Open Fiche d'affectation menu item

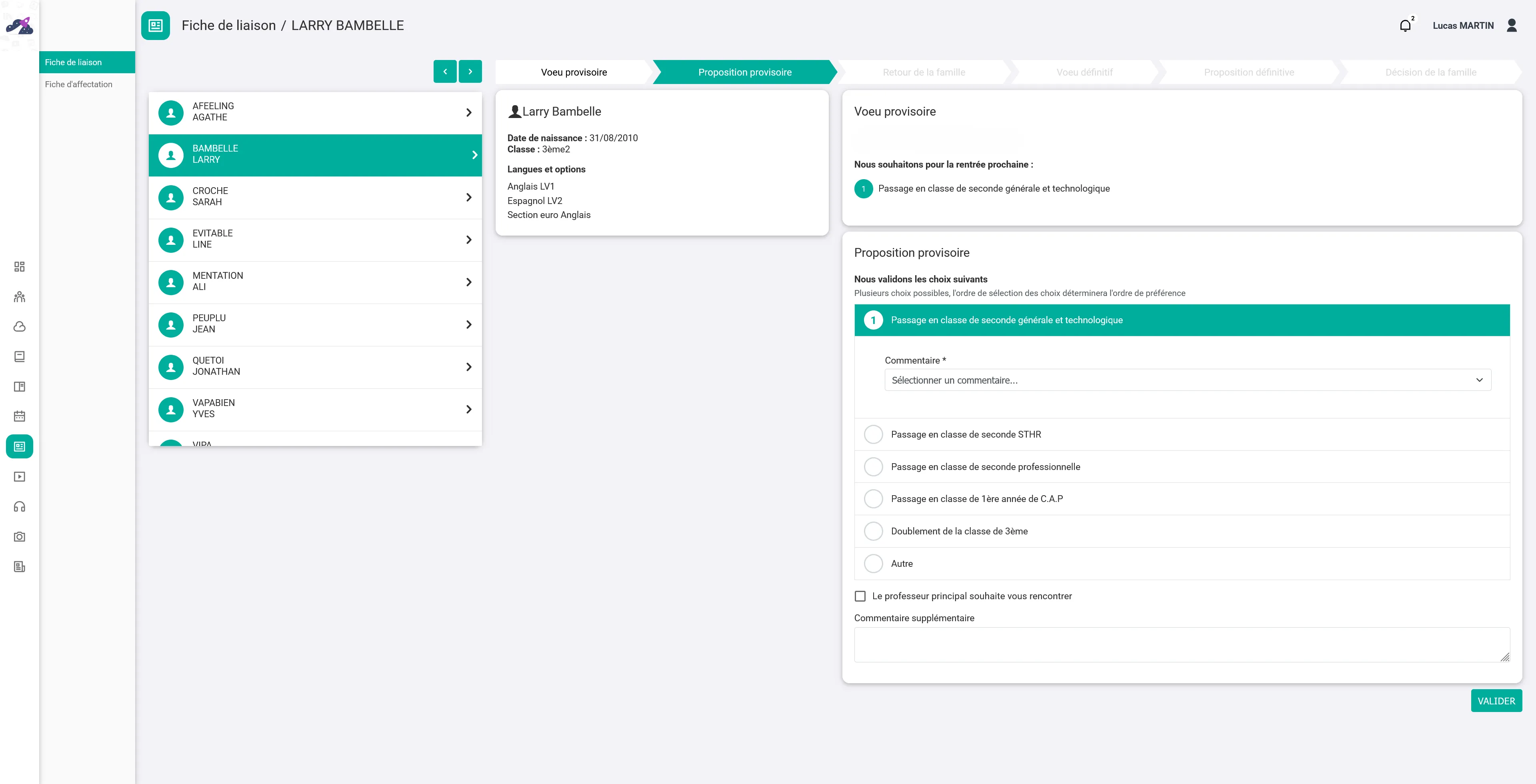pyautogui.click(x=79, y=84)
